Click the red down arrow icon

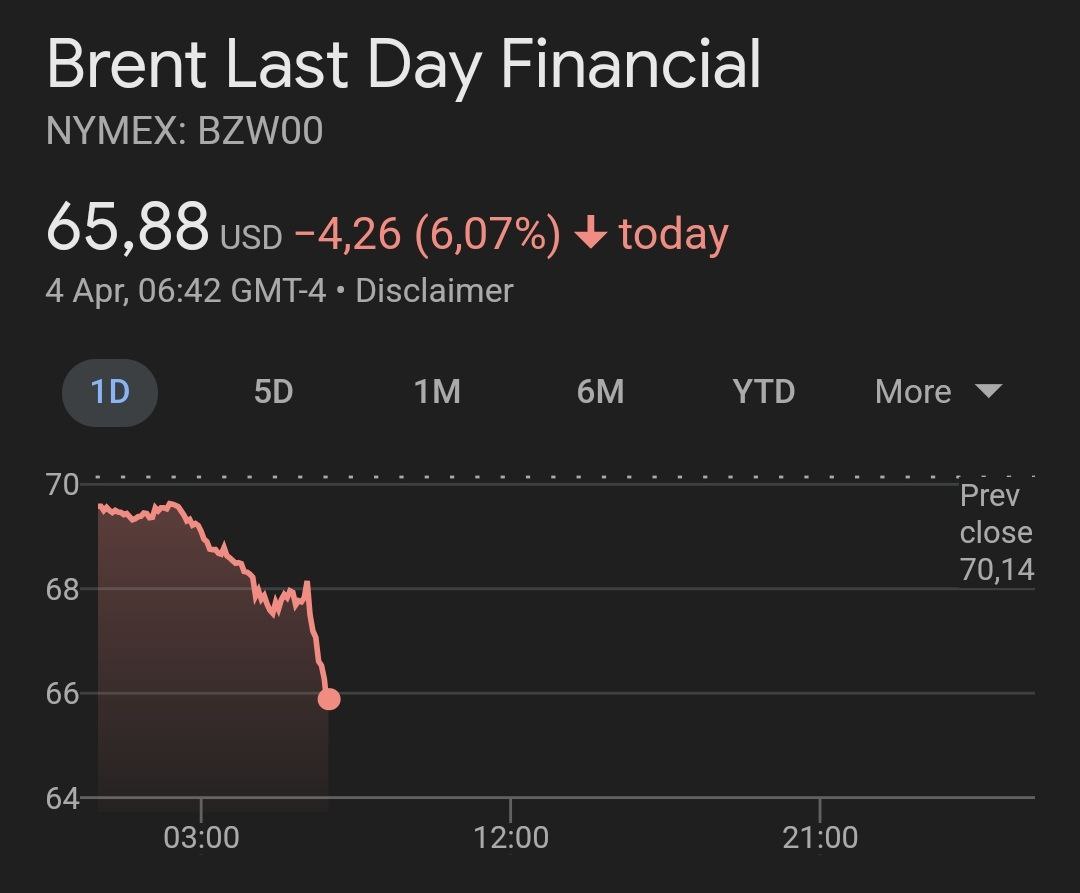click(x=592, y=234)
